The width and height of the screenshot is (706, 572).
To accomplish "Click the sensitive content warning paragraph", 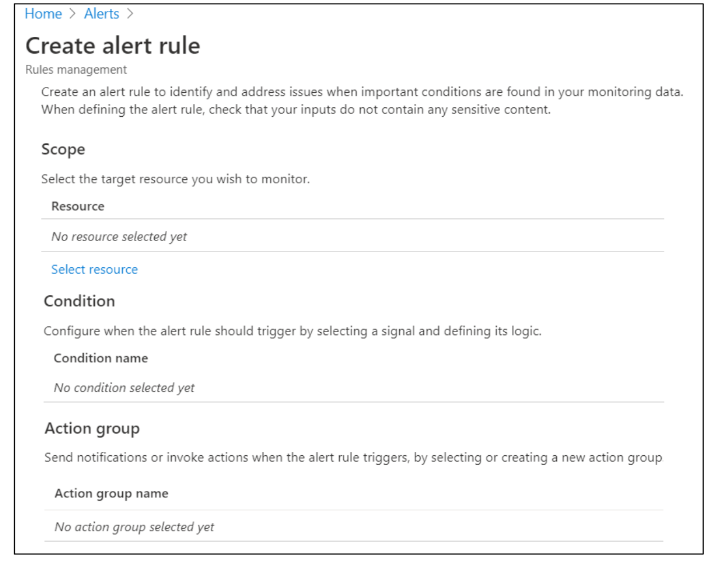I will (362, 101).
